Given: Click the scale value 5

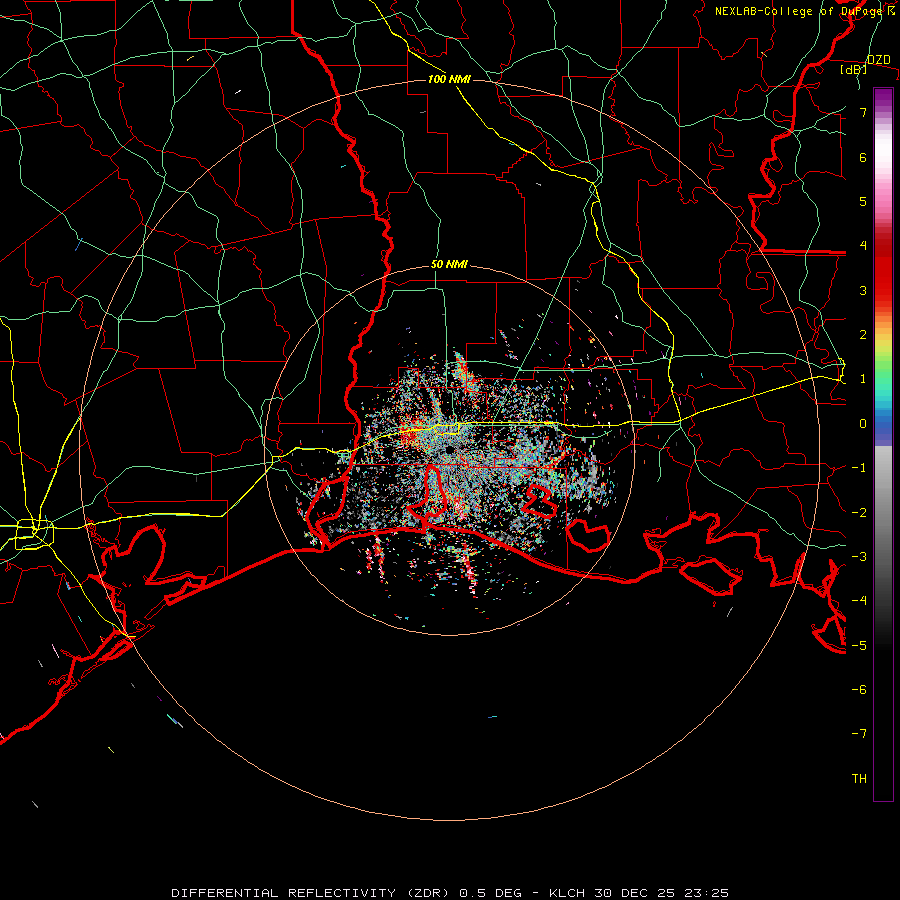Looking at the screenshot, I should pyautogui.click(x=863, y=201).
